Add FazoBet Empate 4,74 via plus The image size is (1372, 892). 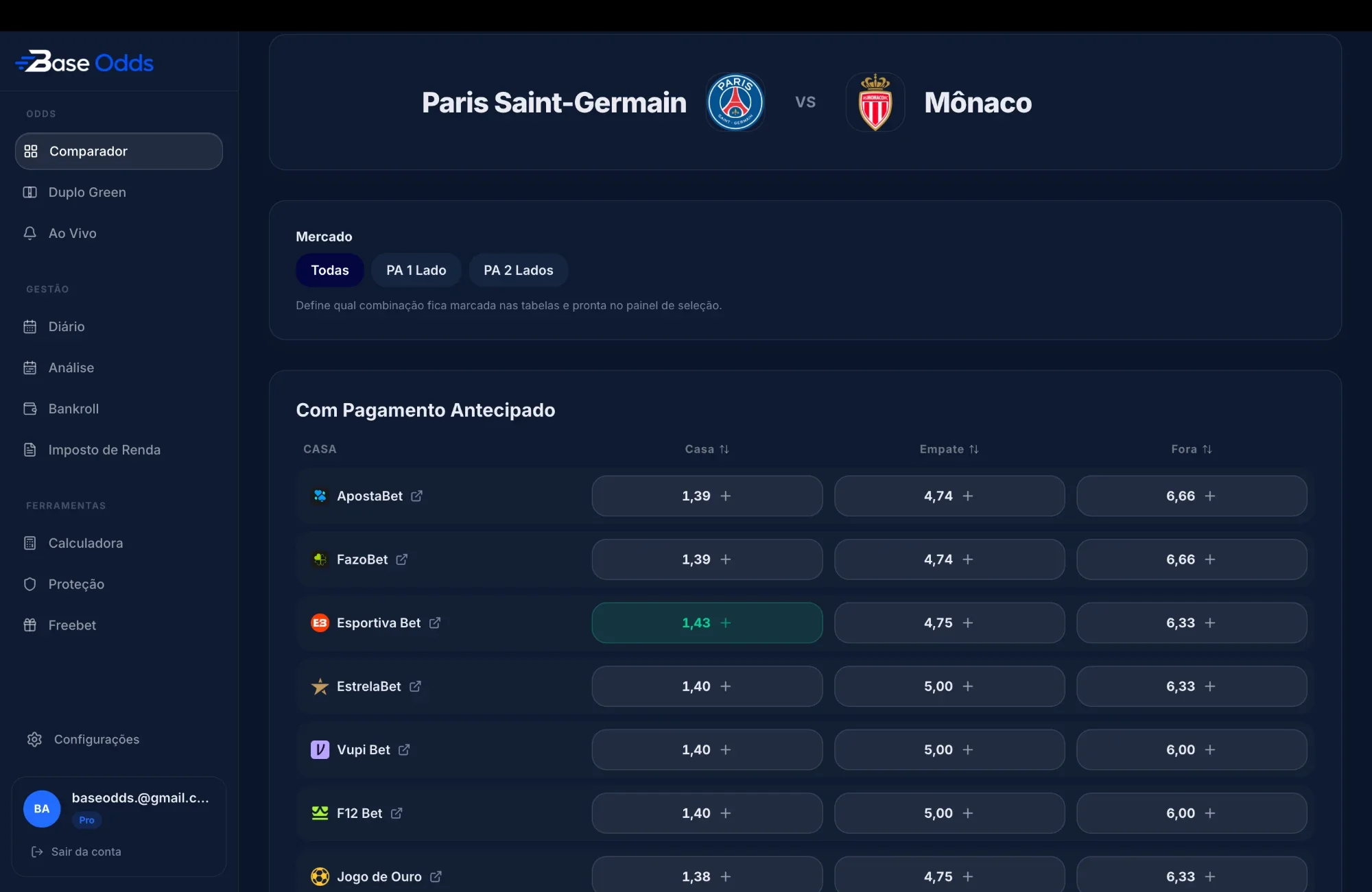coord(968,559)
